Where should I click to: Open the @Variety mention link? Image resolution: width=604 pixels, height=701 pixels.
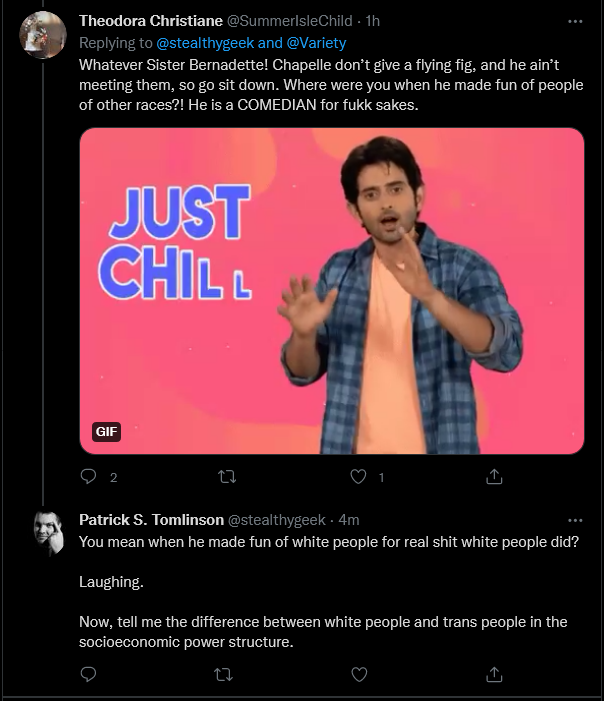tap(316, 43)
